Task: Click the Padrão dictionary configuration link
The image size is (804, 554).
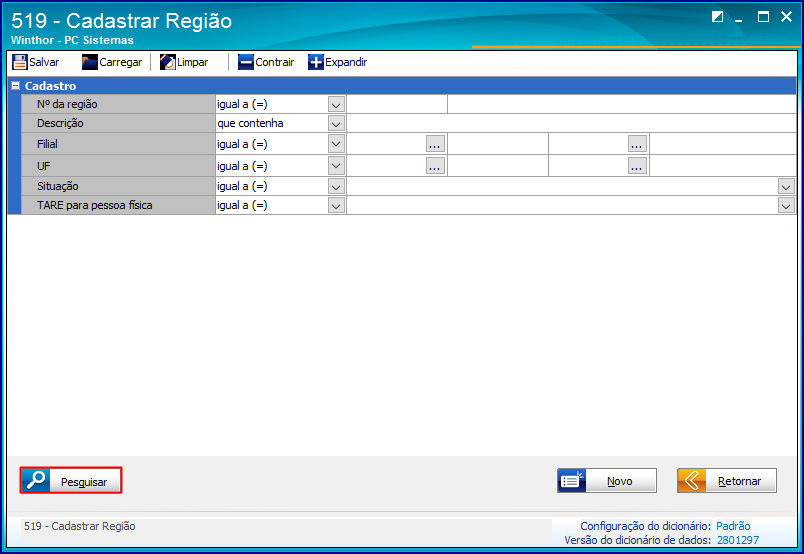Action: [x=733, y=526]
